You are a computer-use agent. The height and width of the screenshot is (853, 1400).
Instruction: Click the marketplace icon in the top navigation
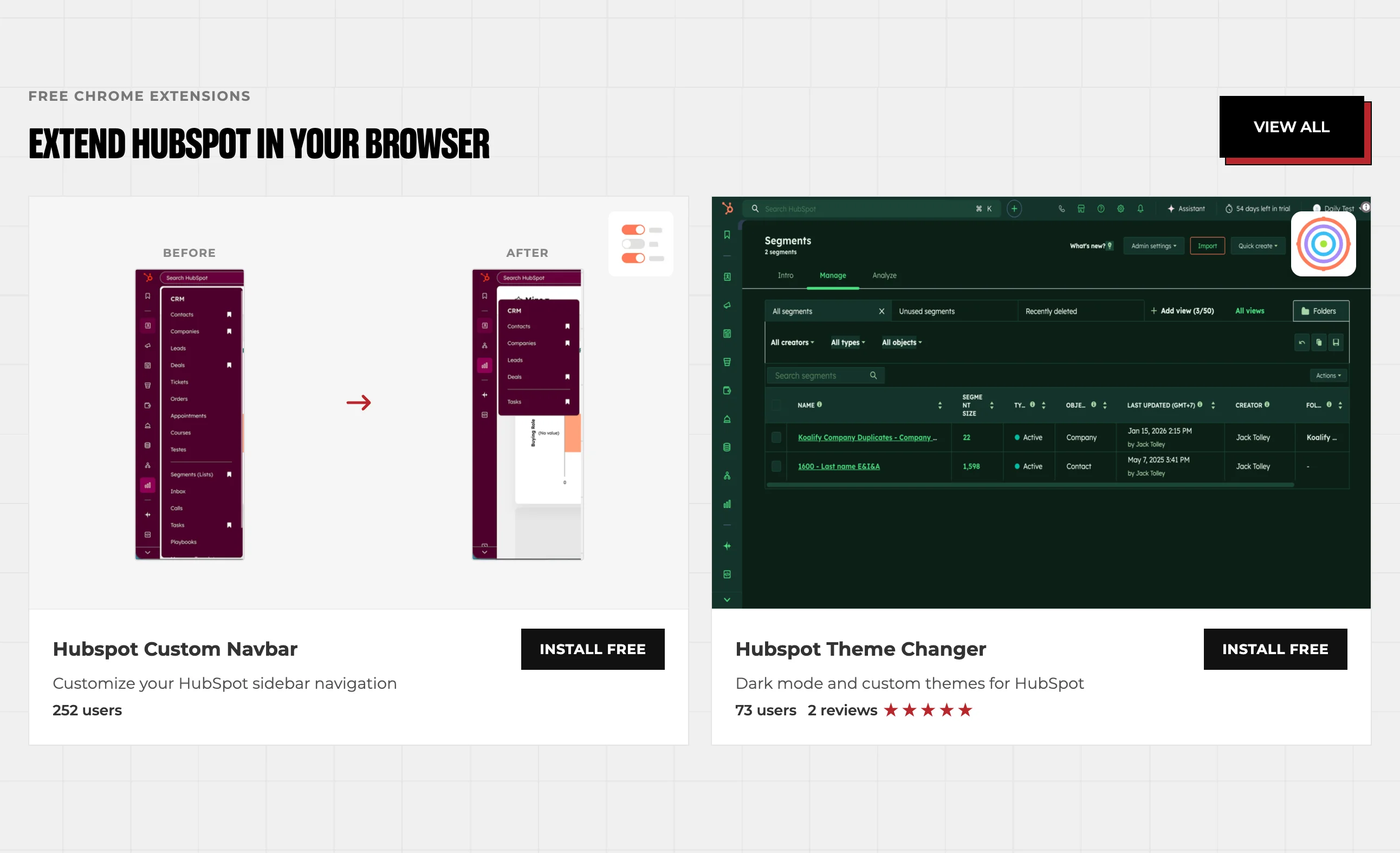point(1081,209)
